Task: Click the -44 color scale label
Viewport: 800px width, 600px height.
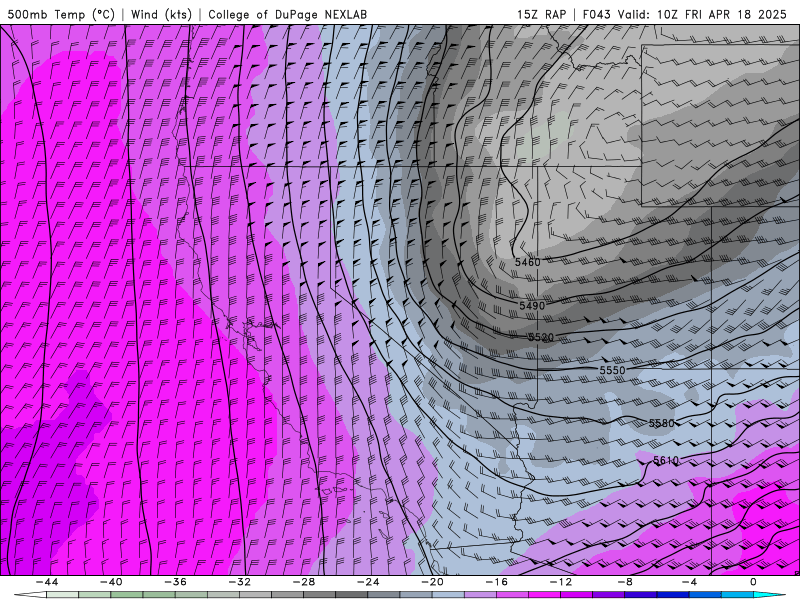Action: 47,582
